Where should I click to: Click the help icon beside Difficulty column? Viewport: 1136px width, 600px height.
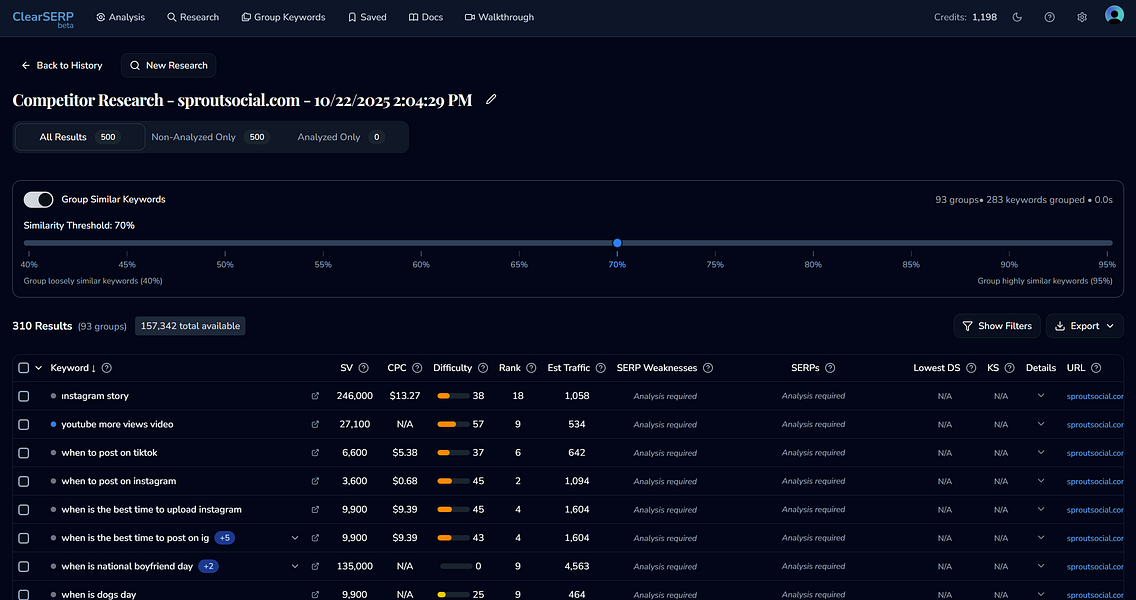[x=483, y=368]
